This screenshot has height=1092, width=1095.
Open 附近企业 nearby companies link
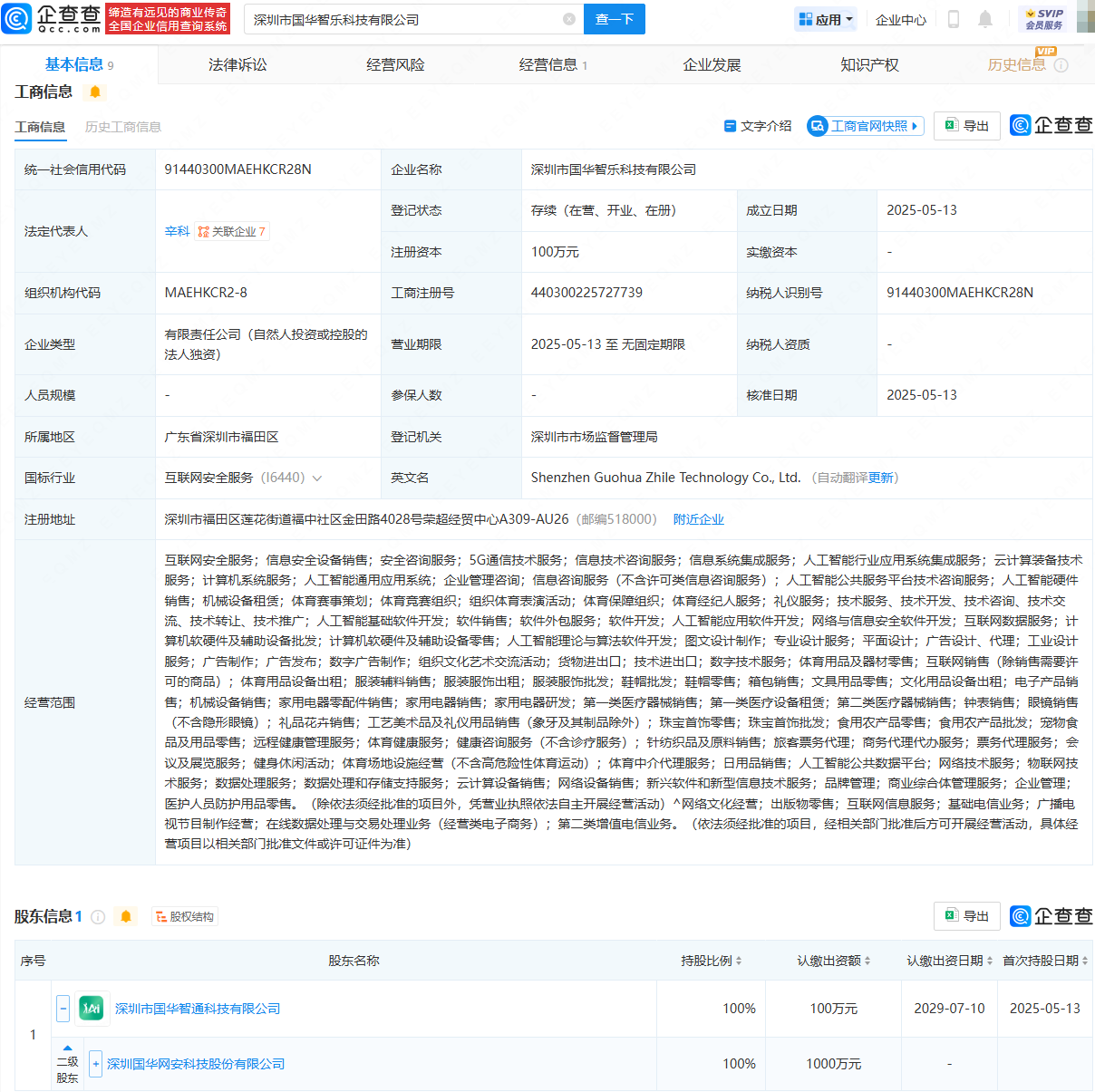click(699, 519)
